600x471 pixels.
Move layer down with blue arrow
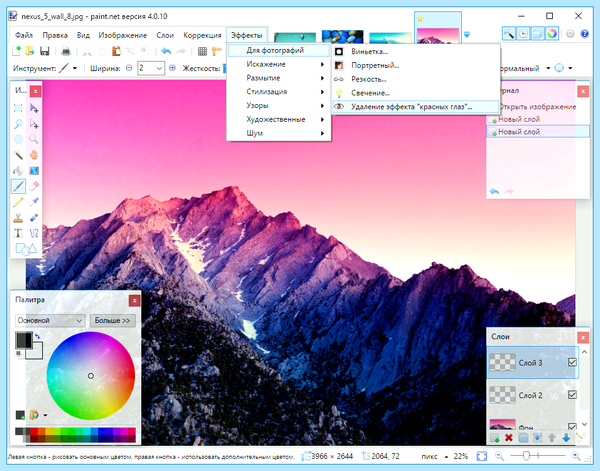(x=566, y=438)
